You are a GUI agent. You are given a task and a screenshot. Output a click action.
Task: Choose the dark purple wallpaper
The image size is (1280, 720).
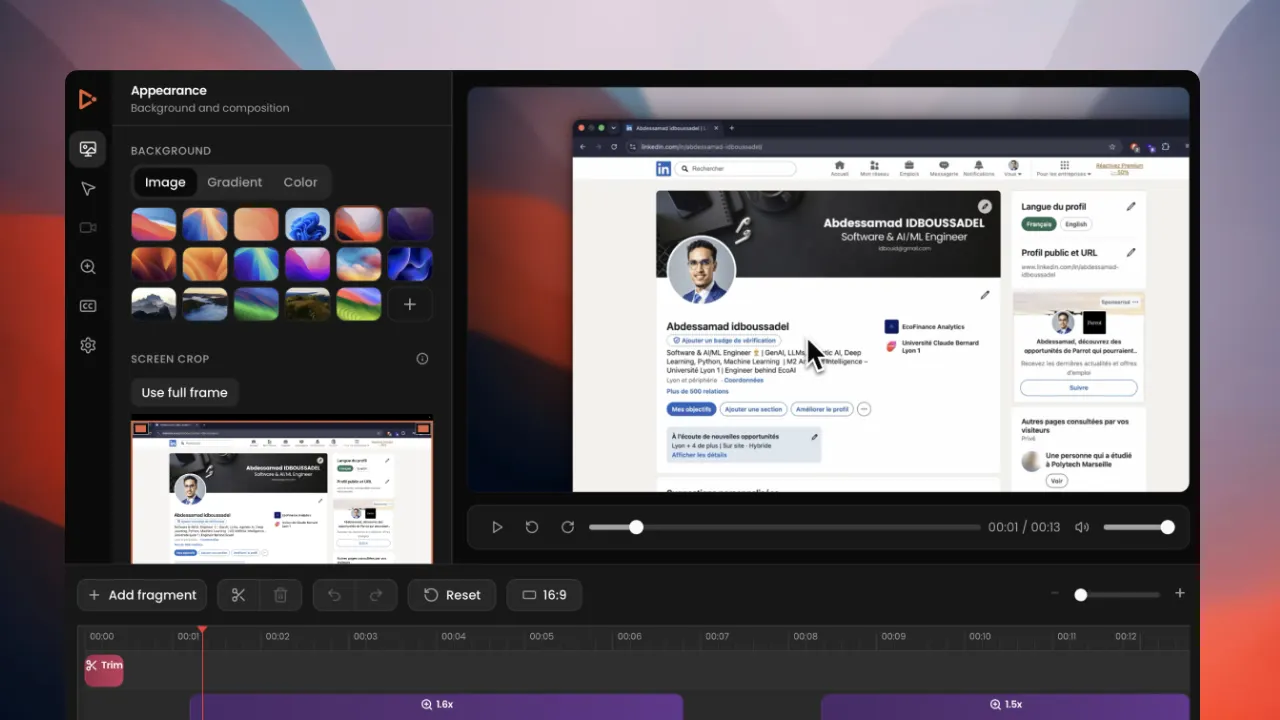[x=410, y=224]
